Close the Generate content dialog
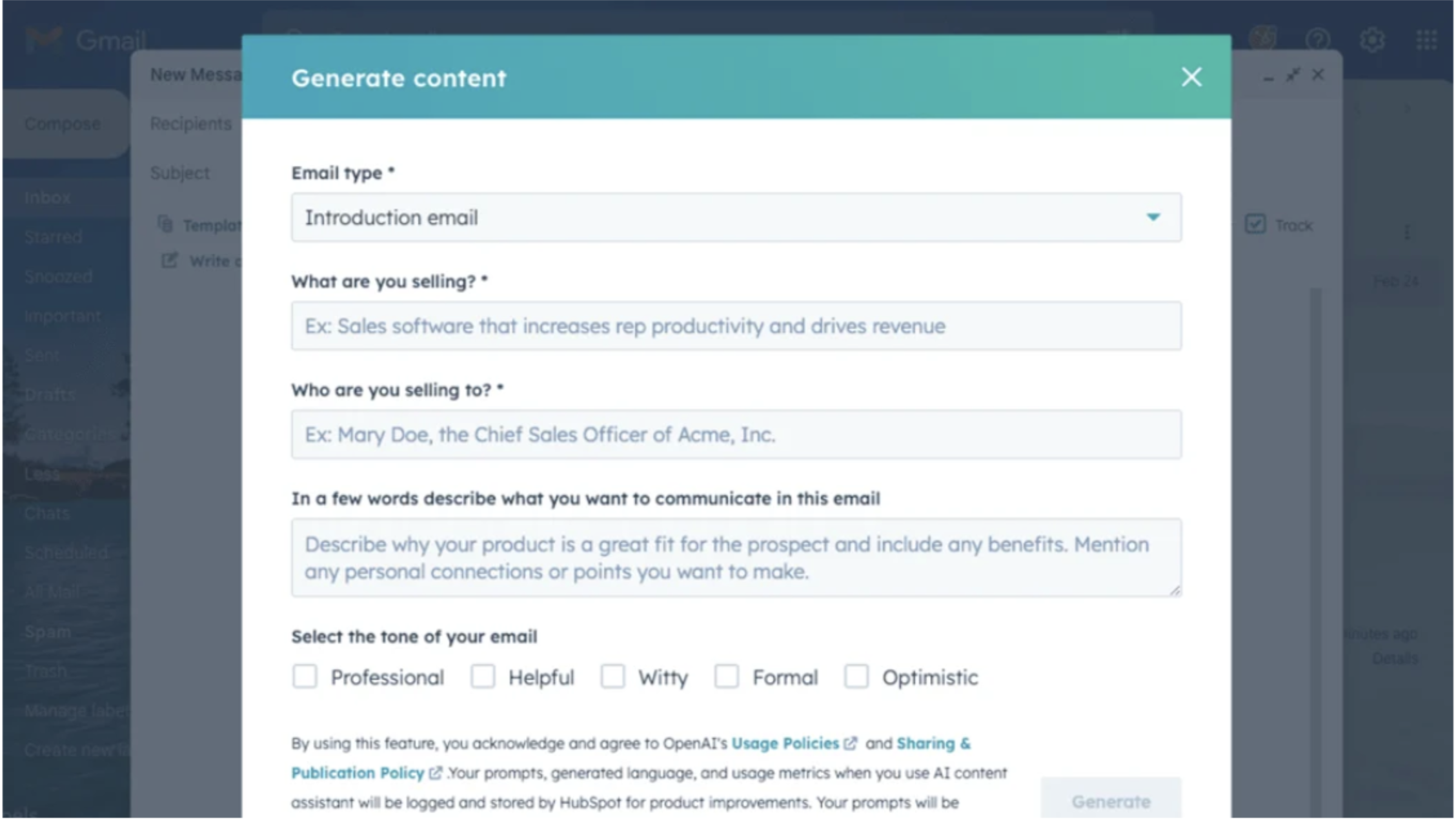 (x=1191, y=77)
